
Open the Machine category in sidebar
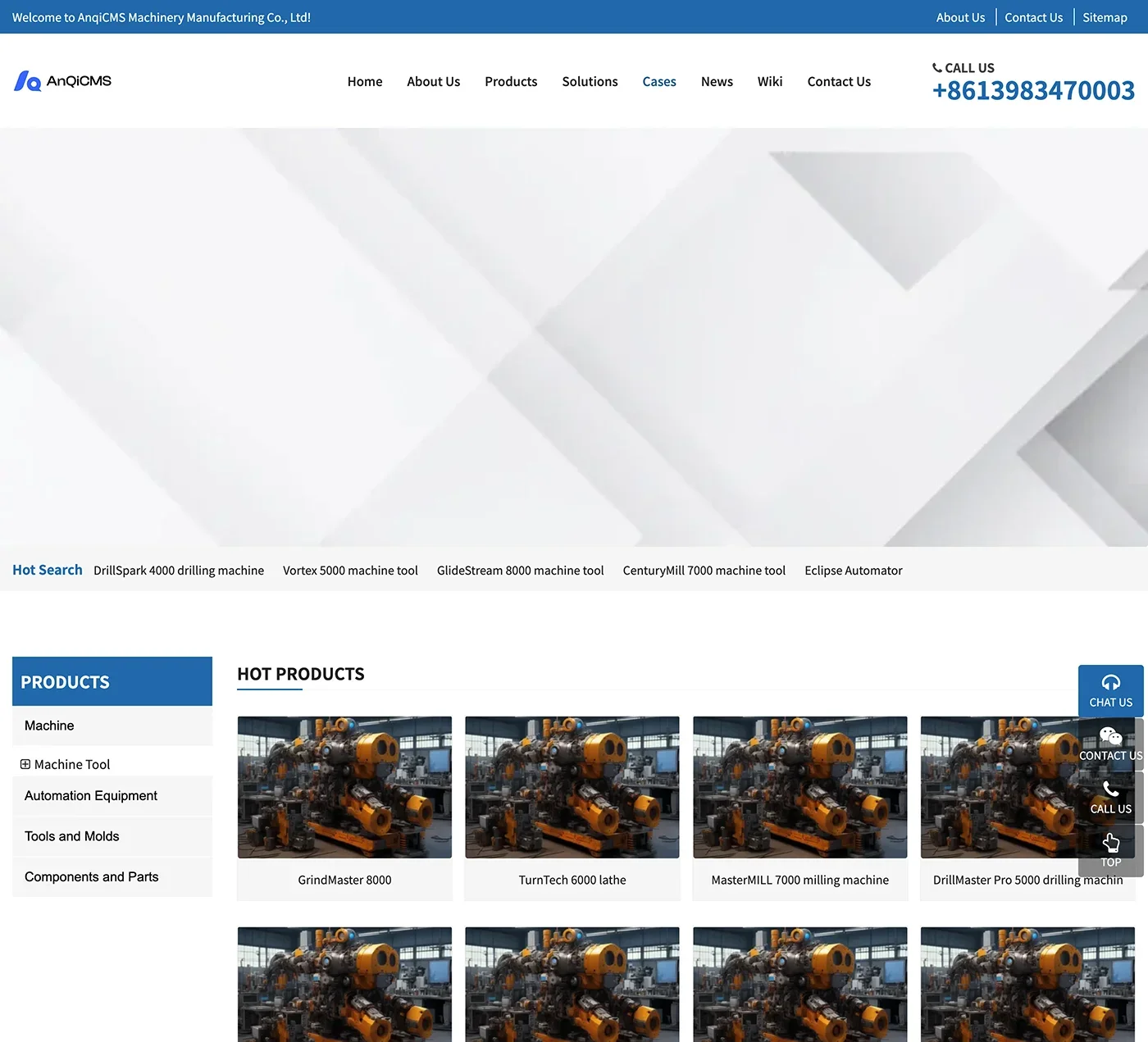pos(112,726)
